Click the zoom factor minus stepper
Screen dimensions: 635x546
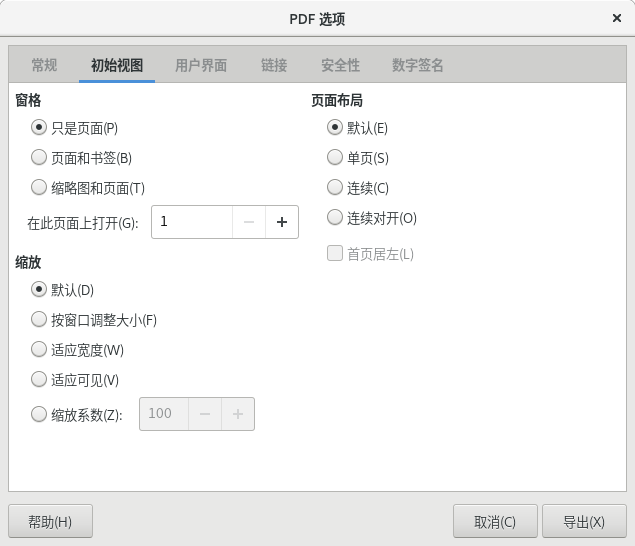click(205, 414)
